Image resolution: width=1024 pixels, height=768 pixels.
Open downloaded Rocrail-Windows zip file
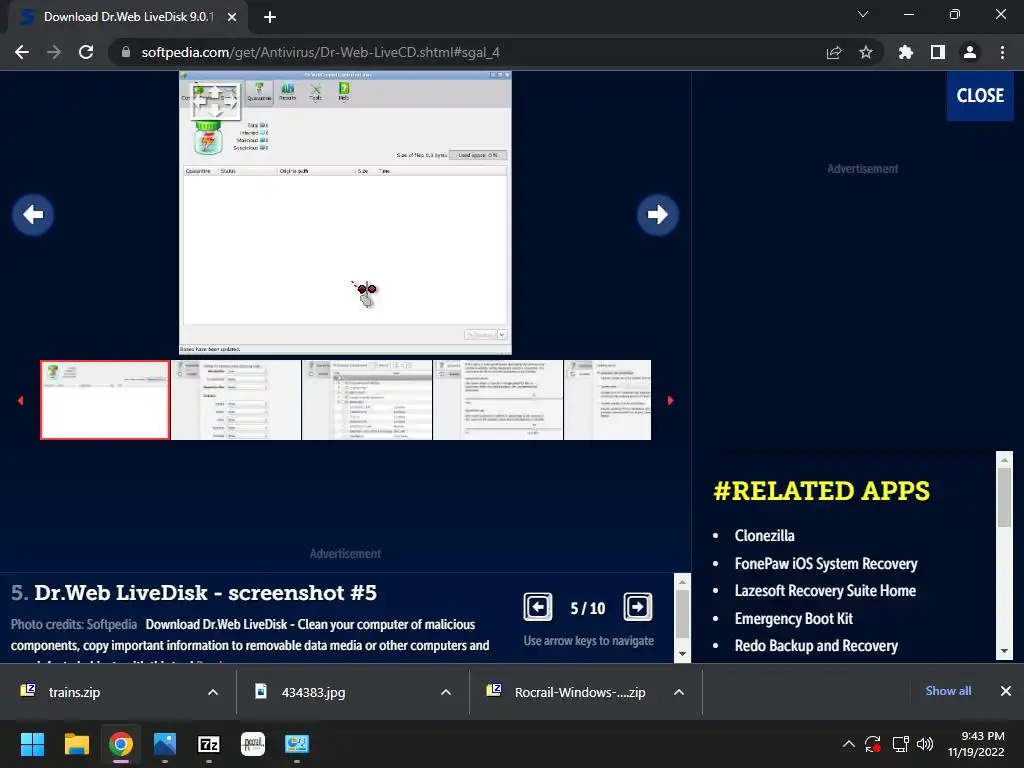click(x=579, y=692)
